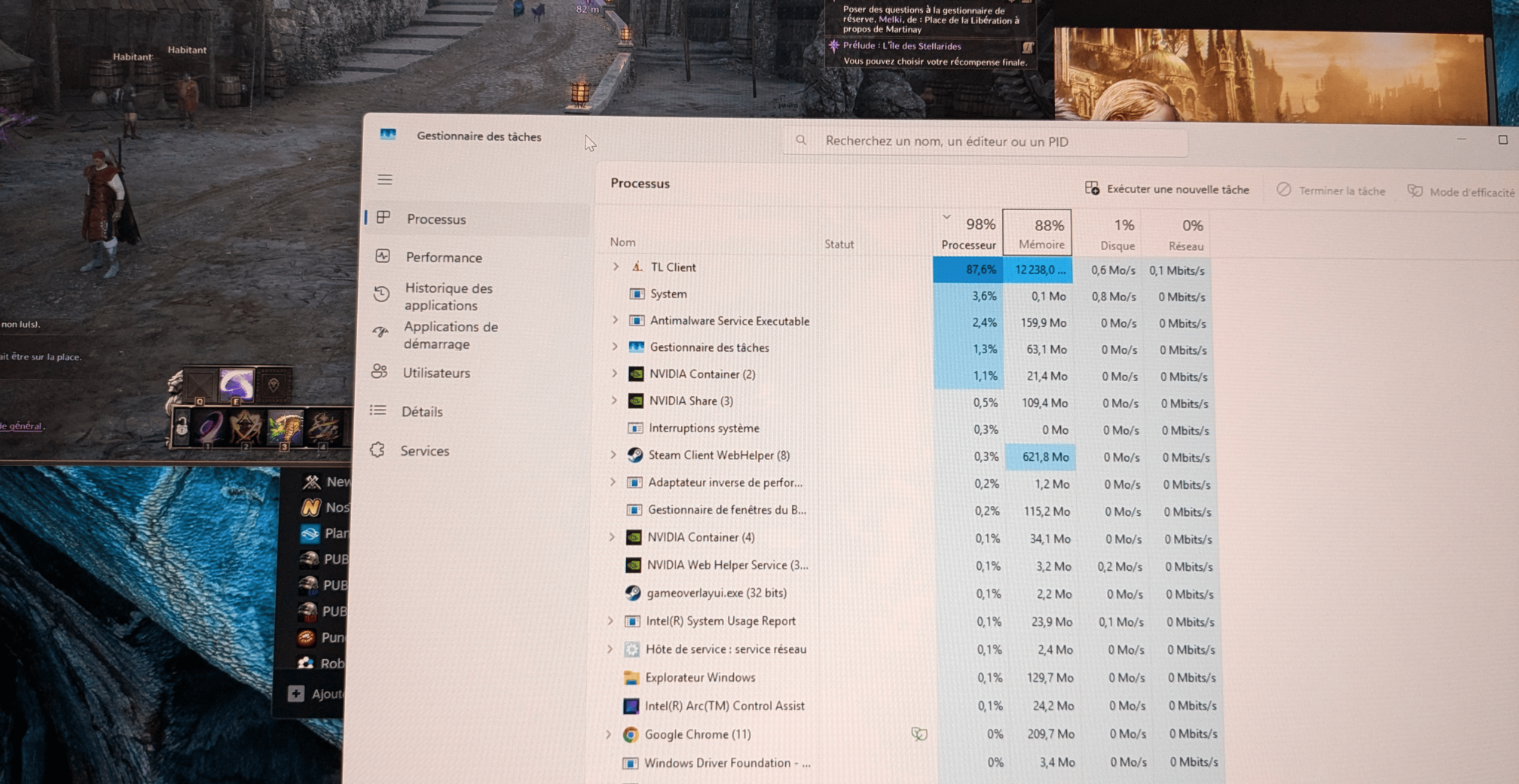Sort processes by the Processeur column
Screen dimensions: 1519x784
(x=968, y=233)
